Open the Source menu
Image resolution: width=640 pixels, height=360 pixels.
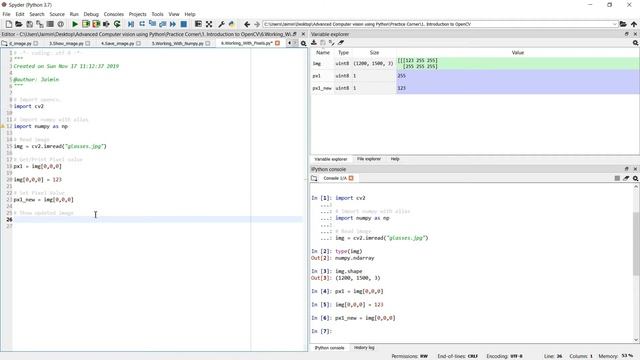point(57,14)
